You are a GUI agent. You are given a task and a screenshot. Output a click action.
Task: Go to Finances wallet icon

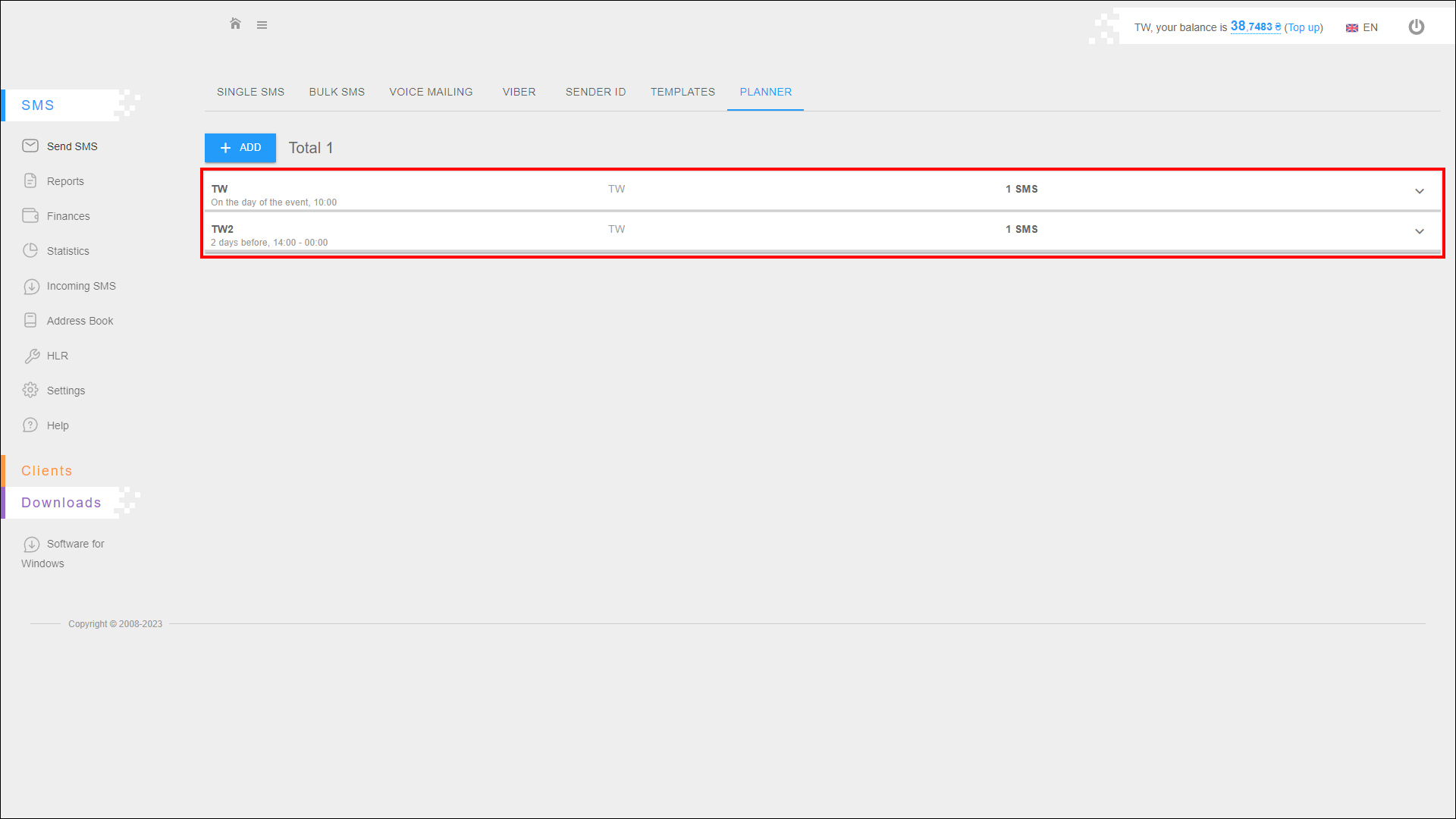tap(30, 215)
